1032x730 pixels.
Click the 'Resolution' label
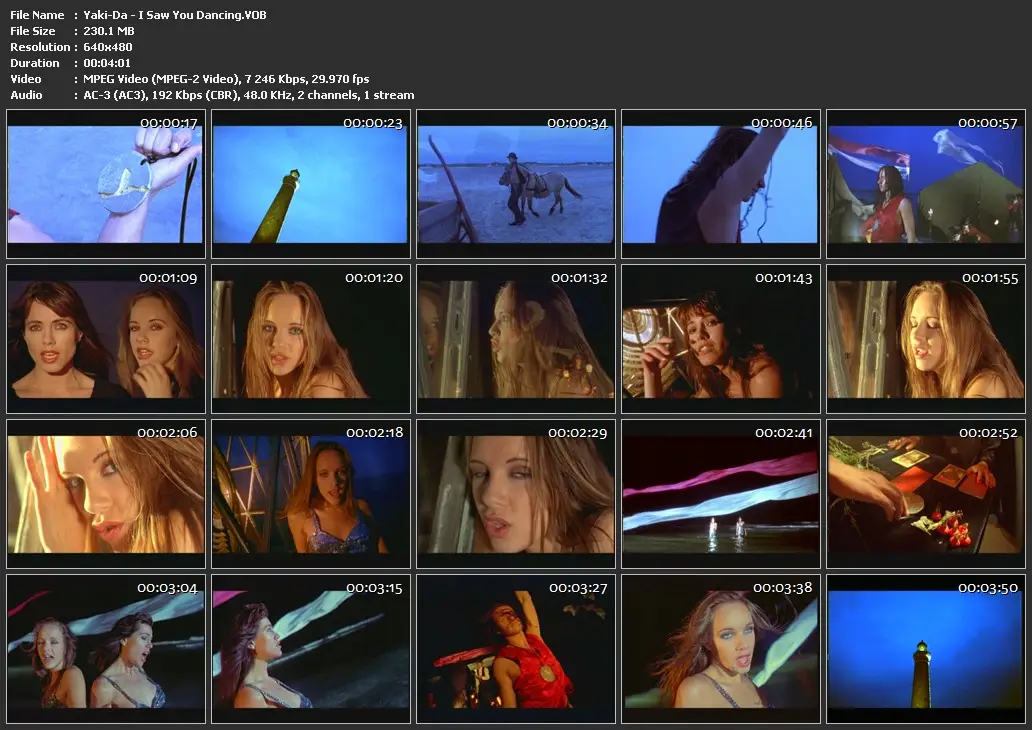39,47
